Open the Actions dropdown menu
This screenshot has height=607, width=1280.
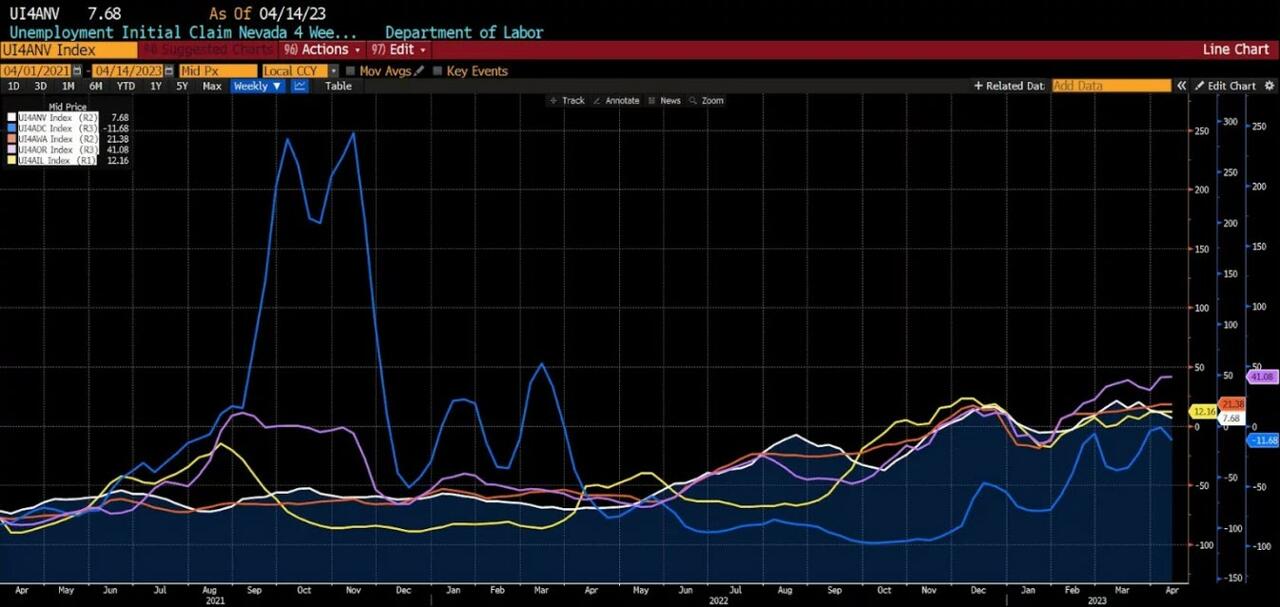(x=322, y=49)
